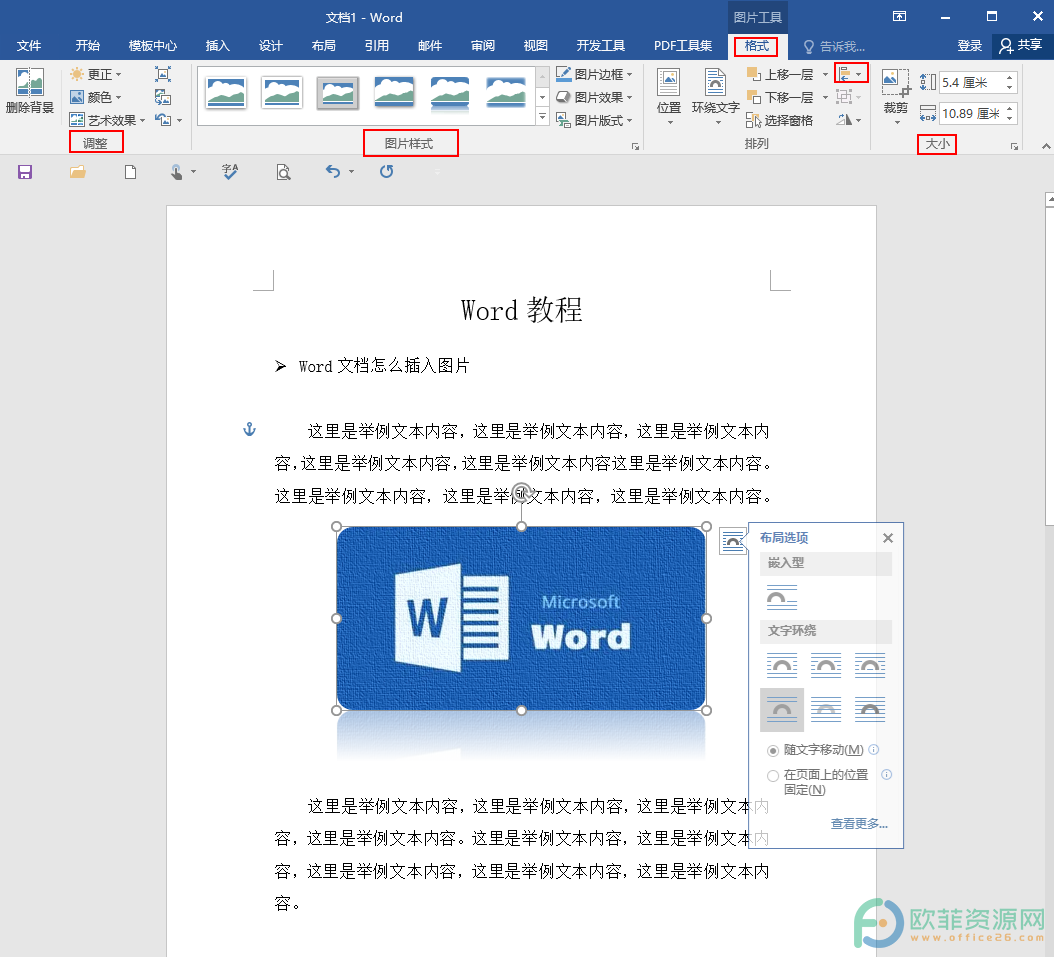Click the 登录 sign-in button

[970, 46]
